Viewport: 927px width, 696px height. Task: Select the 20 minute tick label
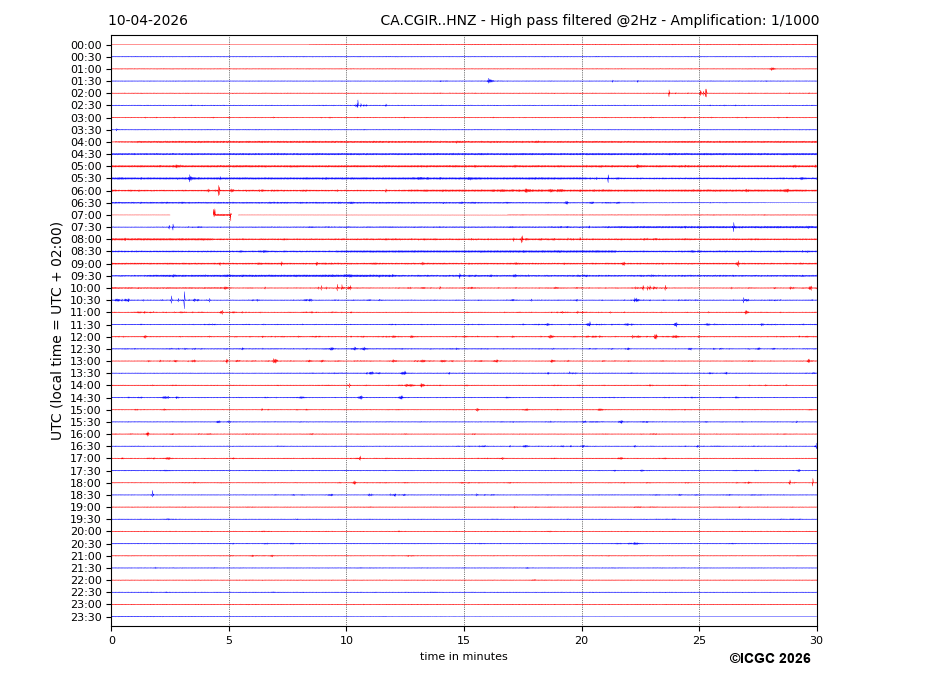coord(582,640)
